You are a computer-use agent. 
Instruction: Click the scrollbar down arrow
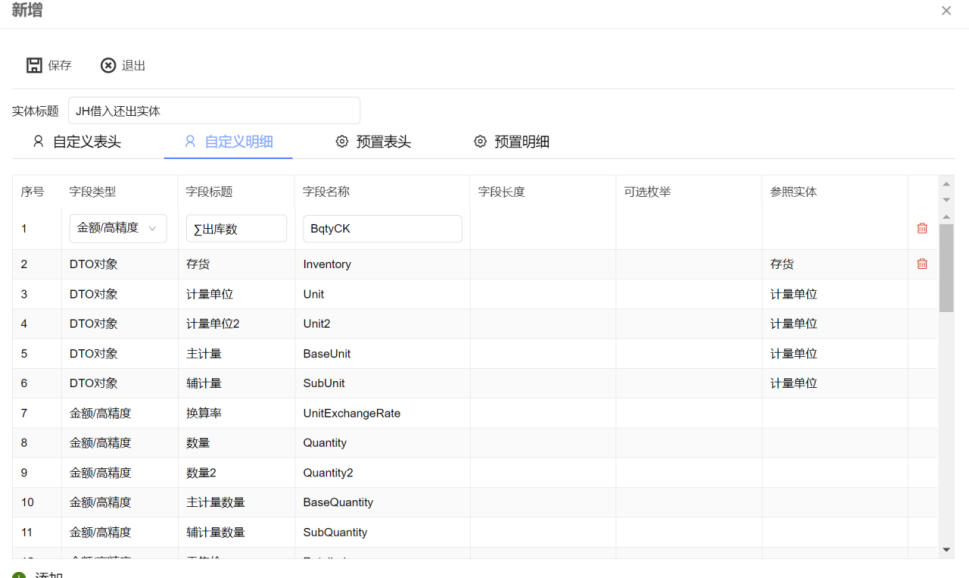click(945, 550)
